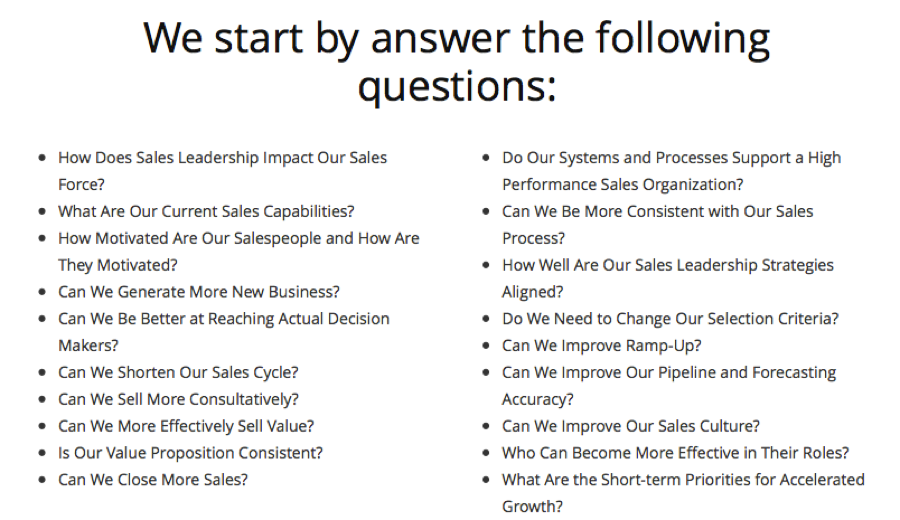Click 'Can We Close More Sales?'
900x520 pixels.
tap(153, 480)
